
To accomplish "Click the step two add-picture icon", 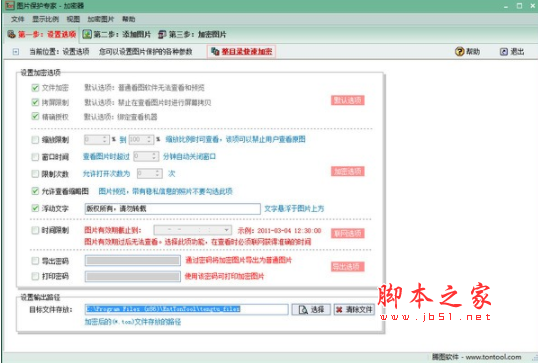I will 87,34.
